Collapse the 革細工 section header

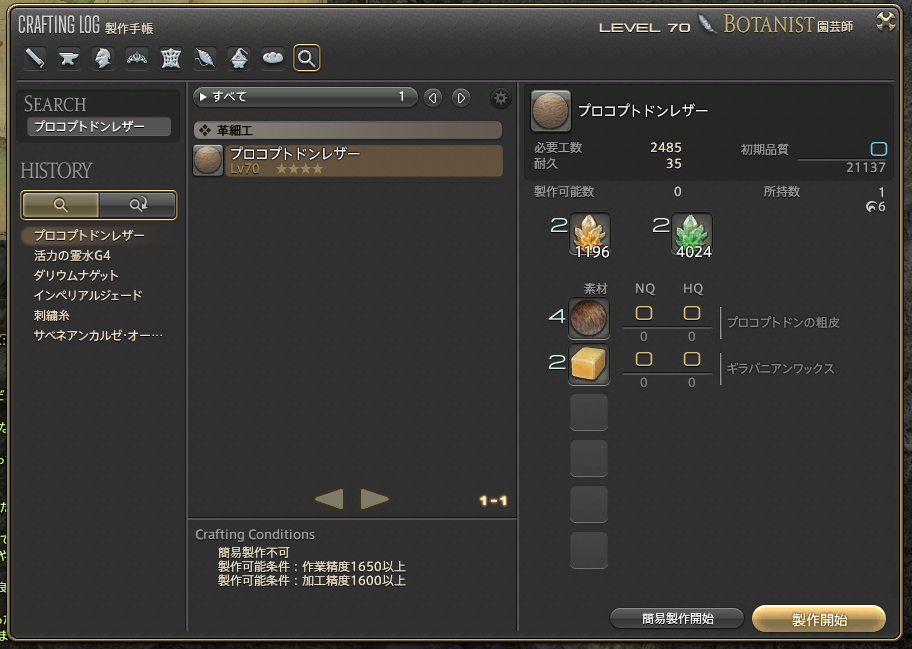[x=348, y=130]
